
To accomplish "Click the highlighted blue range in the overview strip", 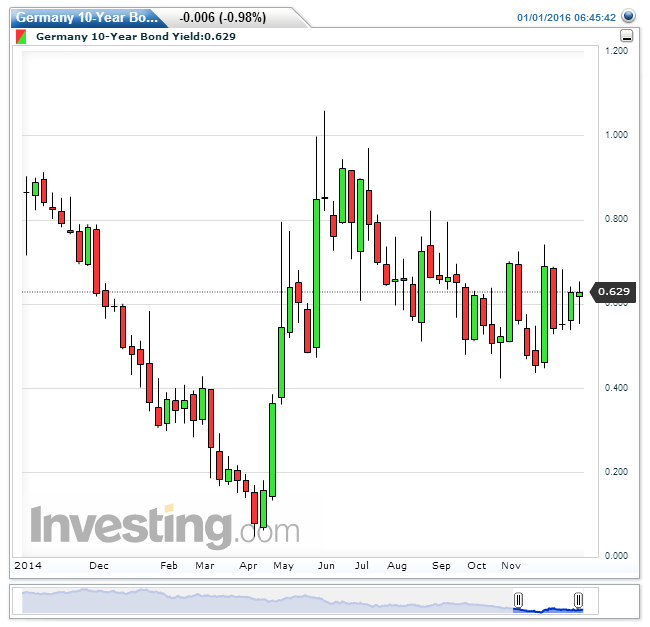I will 548,610.
